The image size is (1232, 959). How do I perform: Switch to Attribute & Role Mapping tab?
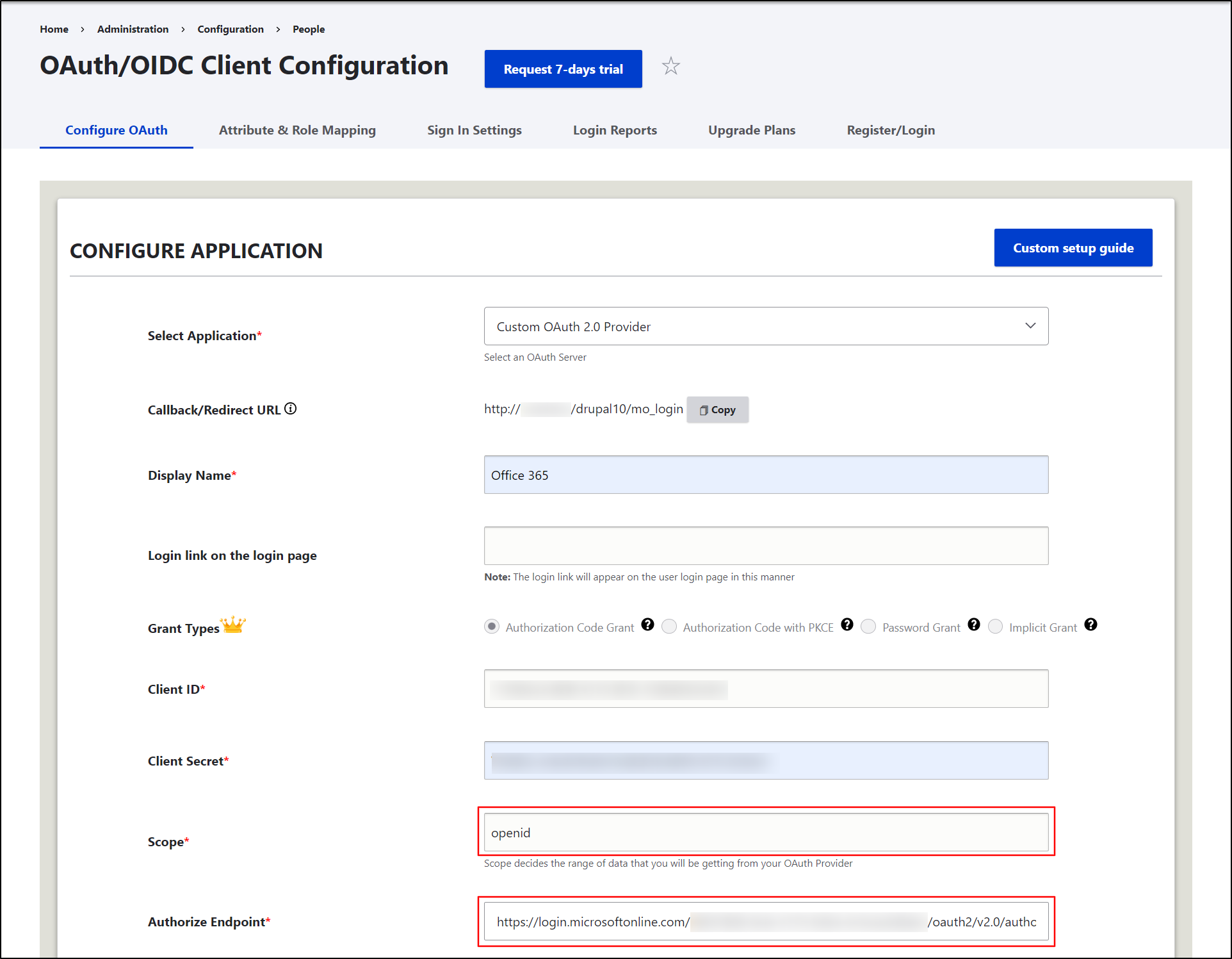tap(297, 130)
